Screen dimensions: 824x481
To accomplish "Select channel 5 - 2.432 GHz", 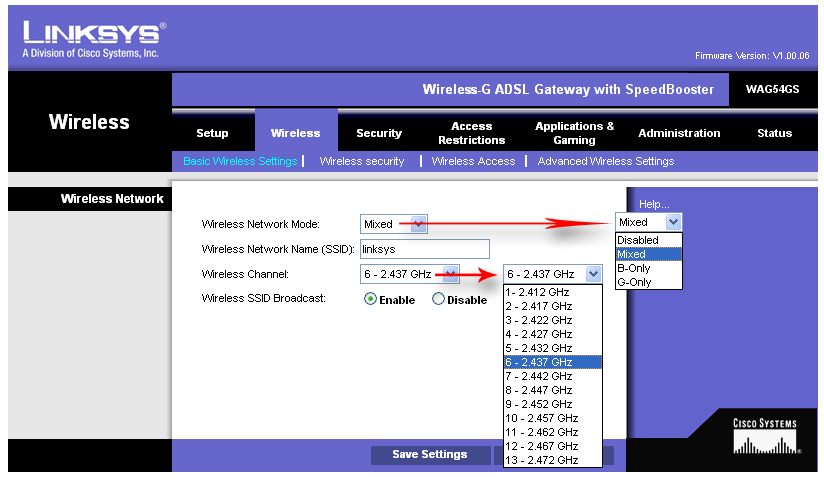I will coord(552,348).
